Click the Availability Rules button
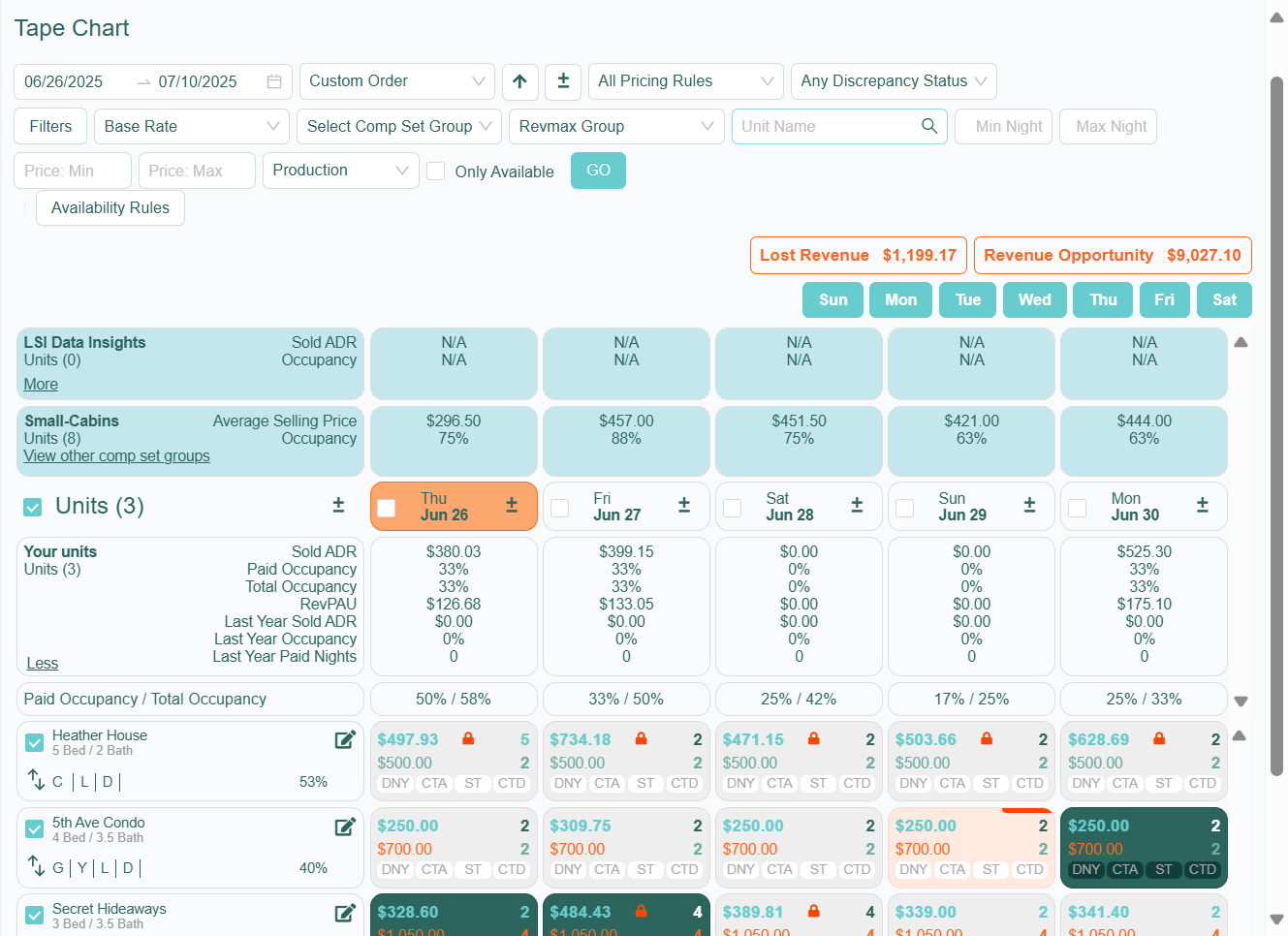The height and width of the screenshot is (936, 1288). [x=110, y=207]
